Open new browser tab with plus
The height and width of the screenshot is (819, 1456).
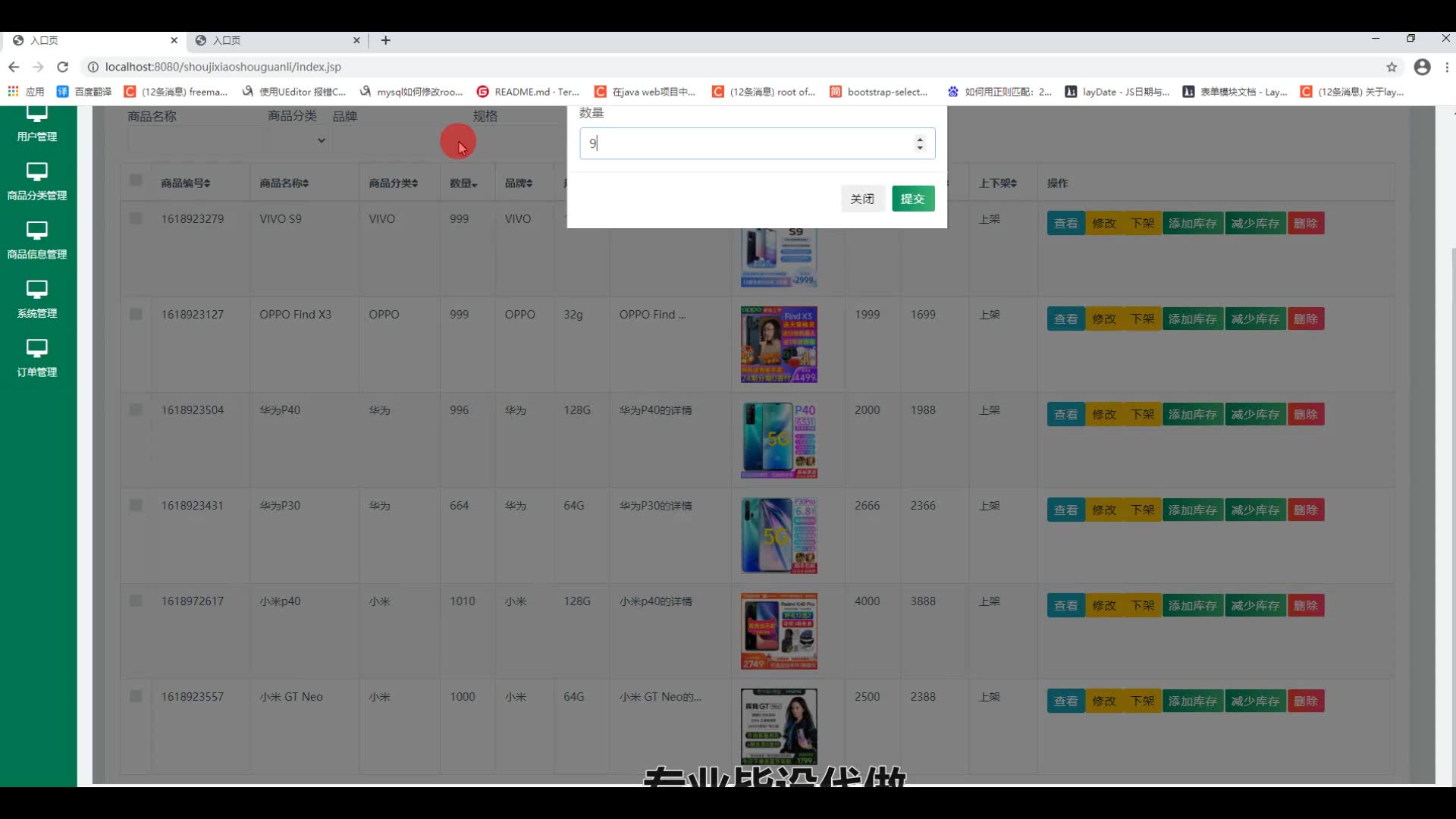(386, 40)
